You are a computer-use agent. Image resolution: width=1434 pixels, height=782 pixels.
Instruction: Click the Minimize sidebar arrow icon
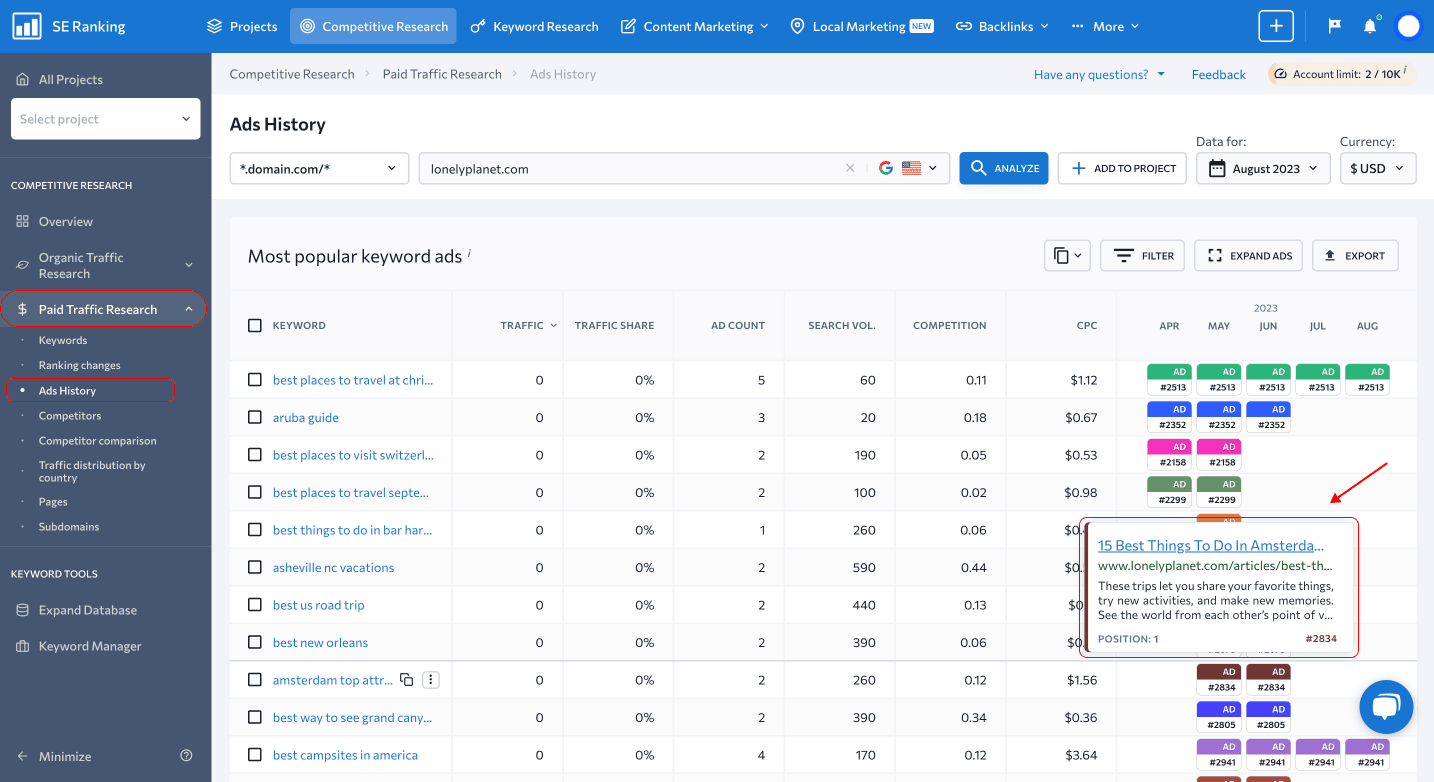tap(23, 756)
